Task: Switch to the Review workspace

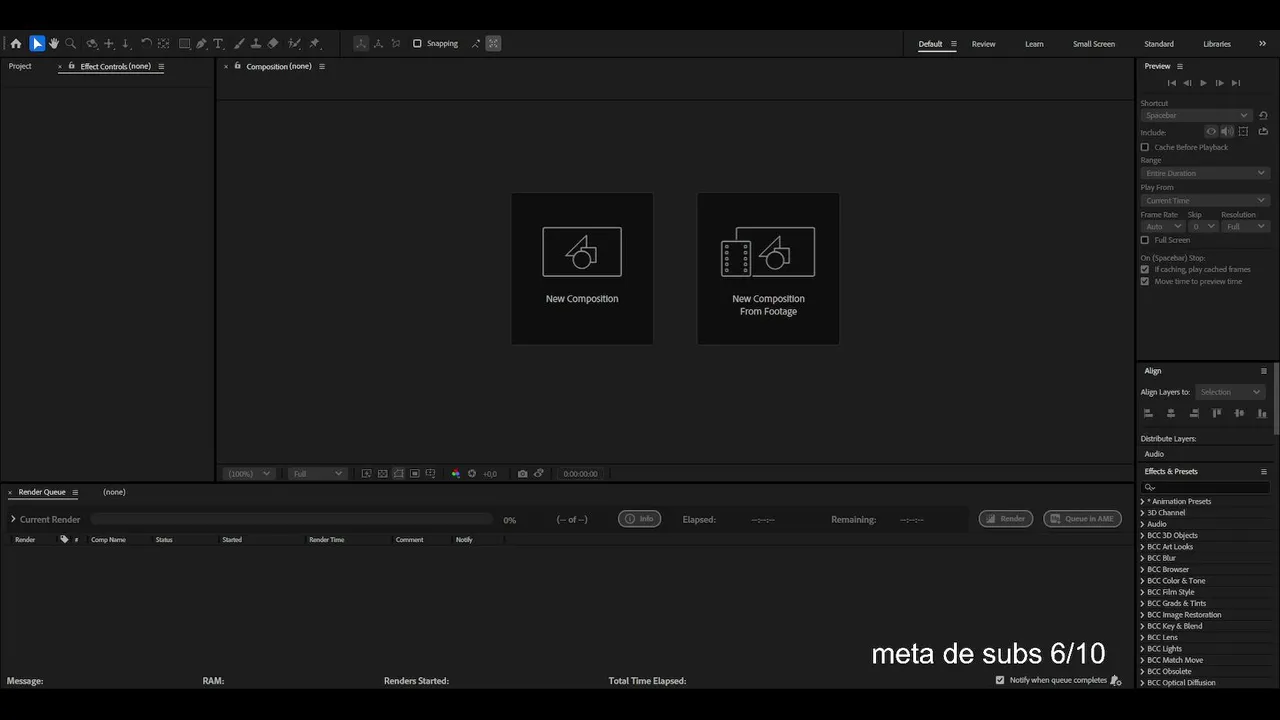Action: click(x=983, y=44)
